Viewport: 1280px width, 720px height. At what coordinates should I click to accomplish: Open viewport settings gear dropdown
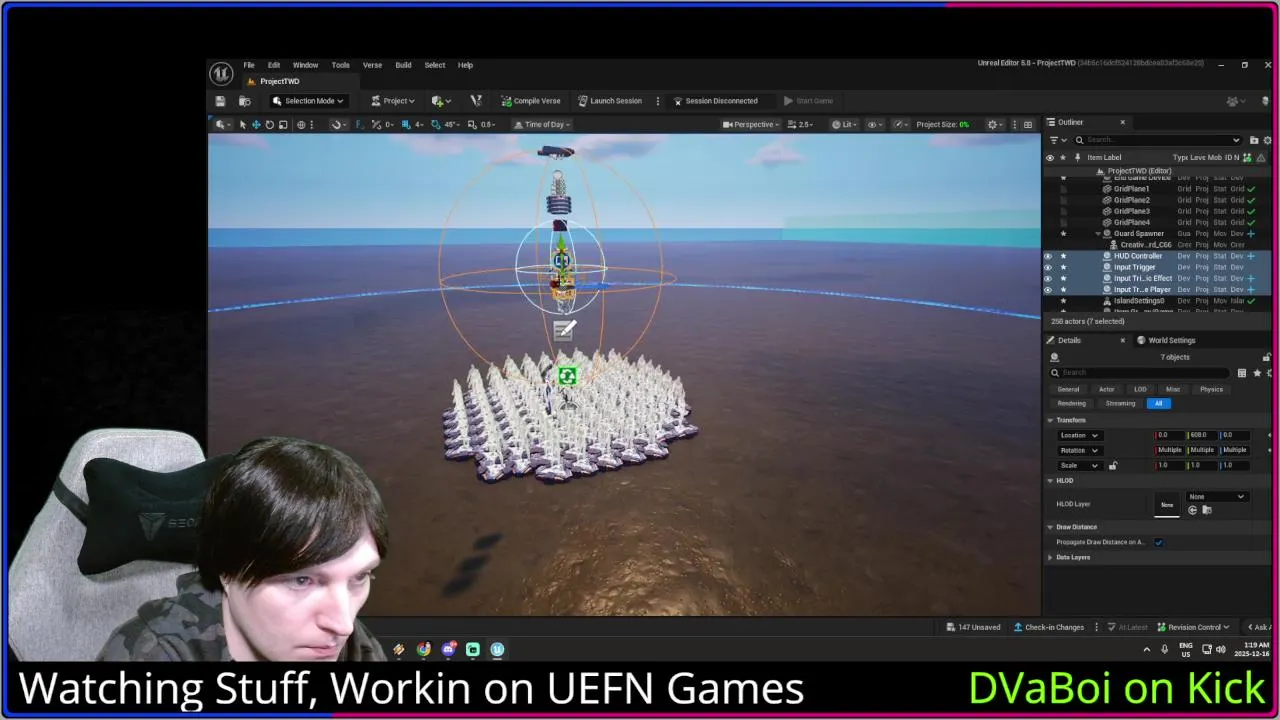[x=995, y=125]
